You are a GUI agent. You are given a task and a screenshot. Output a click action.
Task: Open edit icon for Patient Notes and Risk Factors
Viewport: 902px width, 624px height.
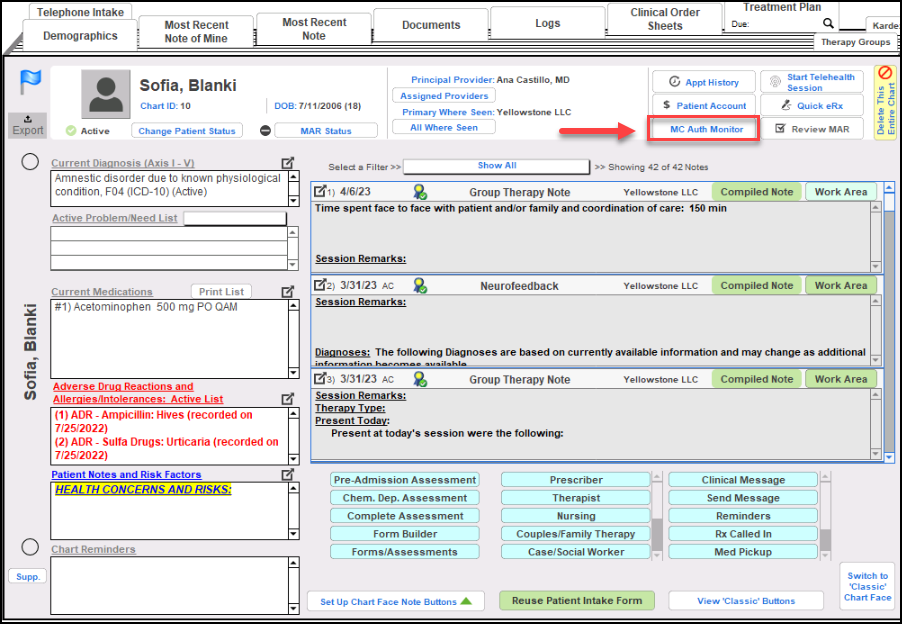pos(288,474)
